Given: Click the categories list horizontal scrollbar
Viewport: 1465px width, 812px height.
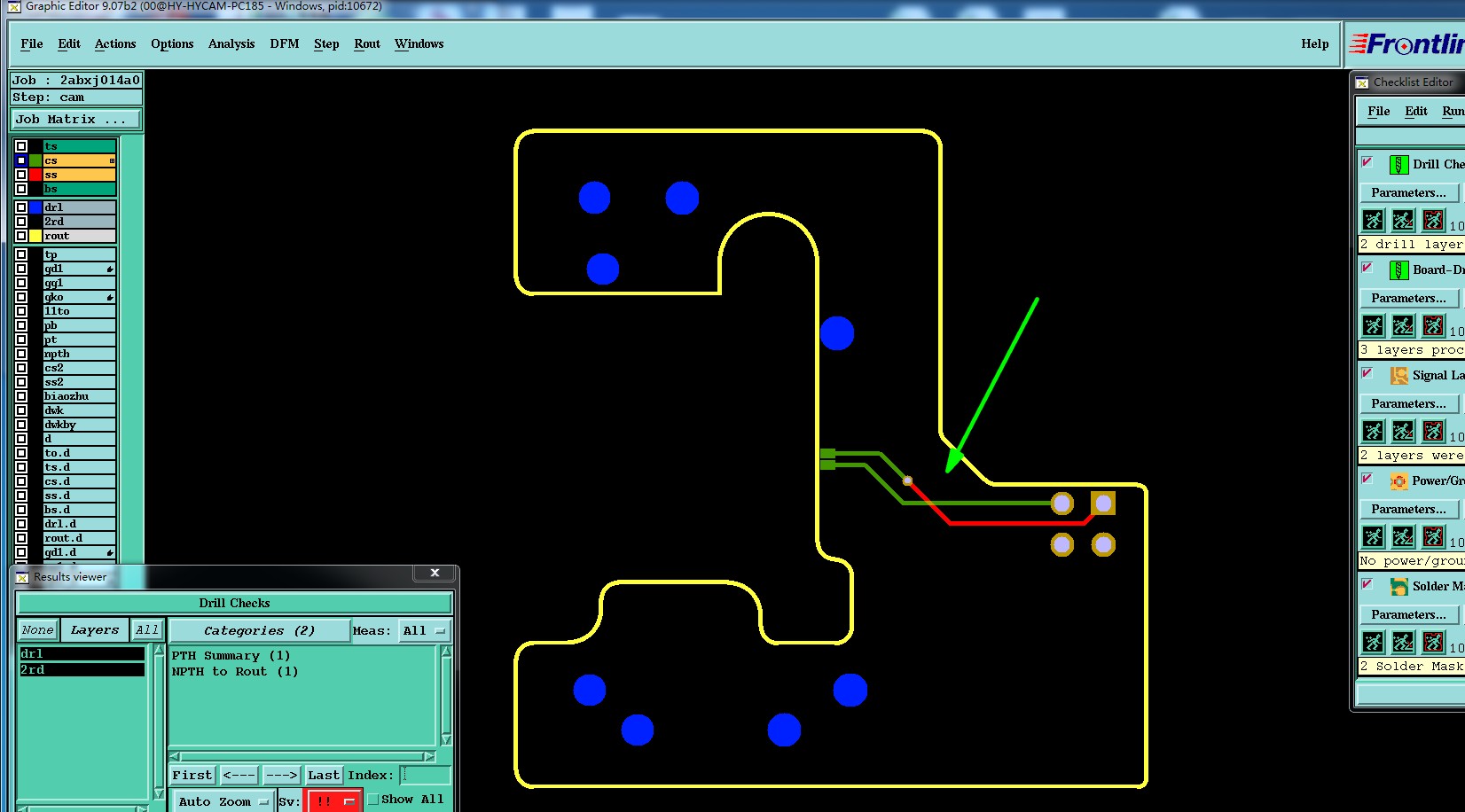Looking at the screenshot, I should pos(302,756).
